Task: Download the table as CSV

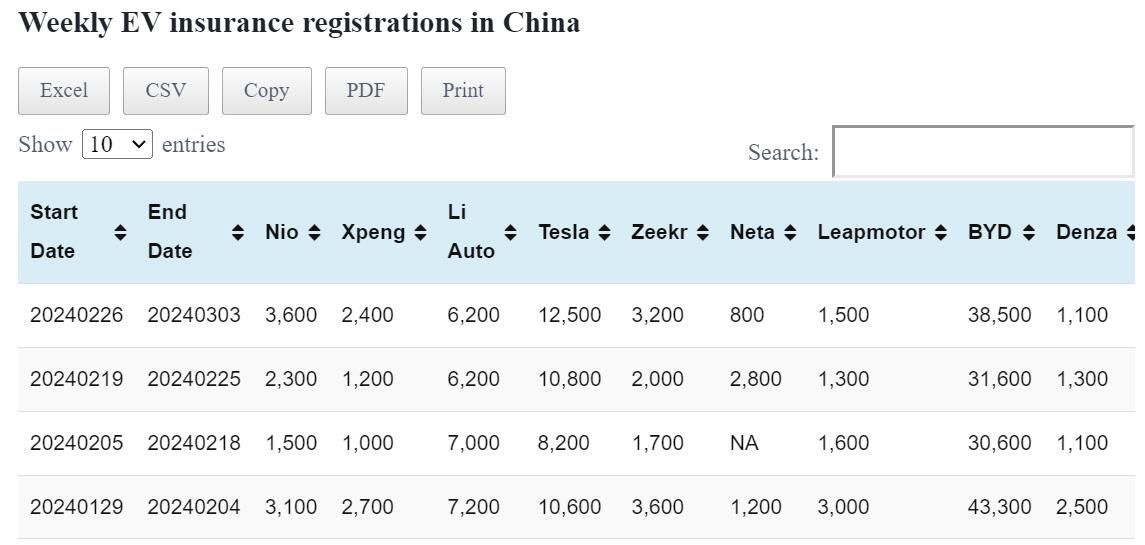Action: pyautogui.click(x=166, y=91)
